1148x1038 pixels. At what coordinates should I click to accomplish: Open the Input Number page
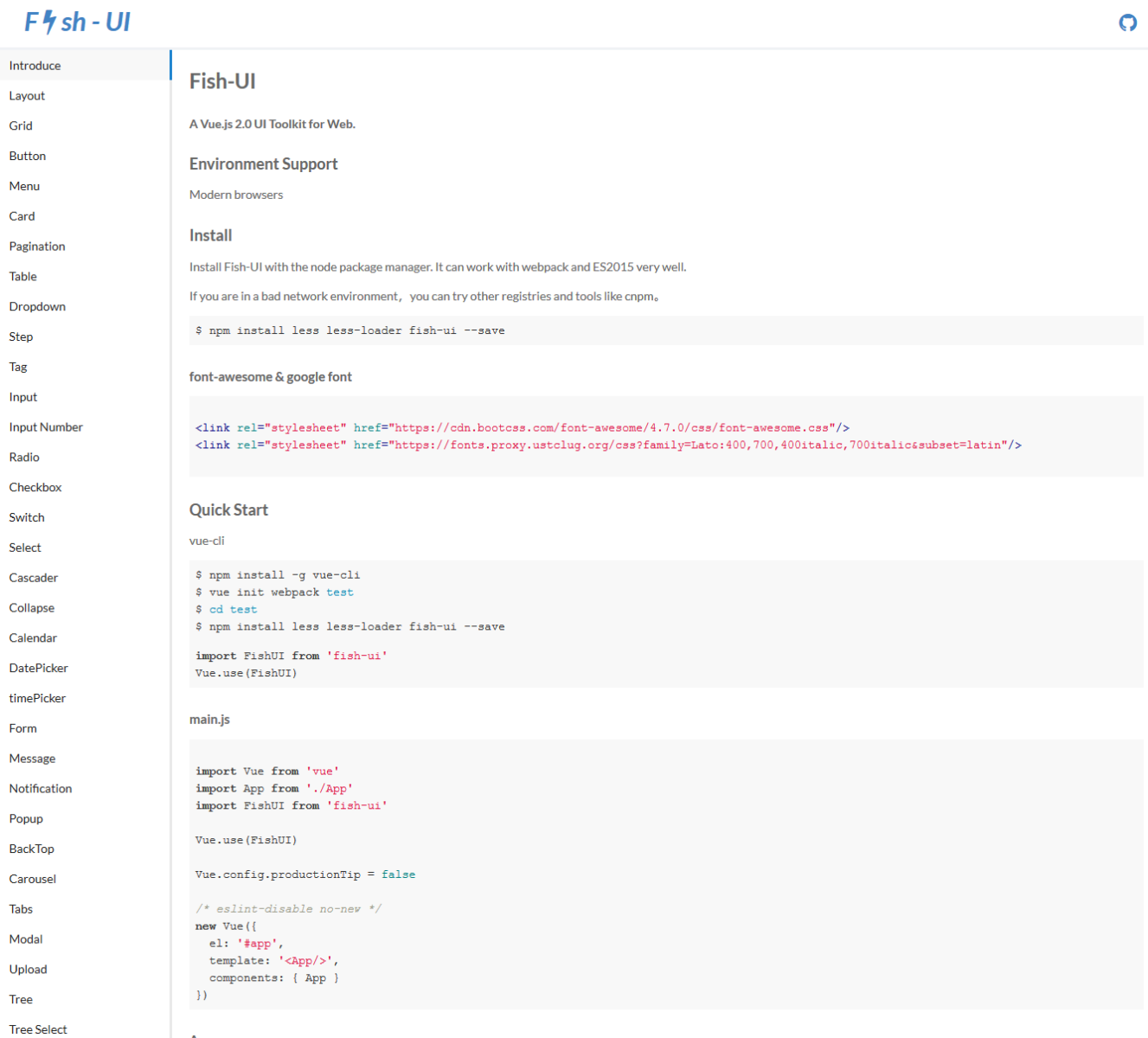pyautogui.click(x=46, y=426)
